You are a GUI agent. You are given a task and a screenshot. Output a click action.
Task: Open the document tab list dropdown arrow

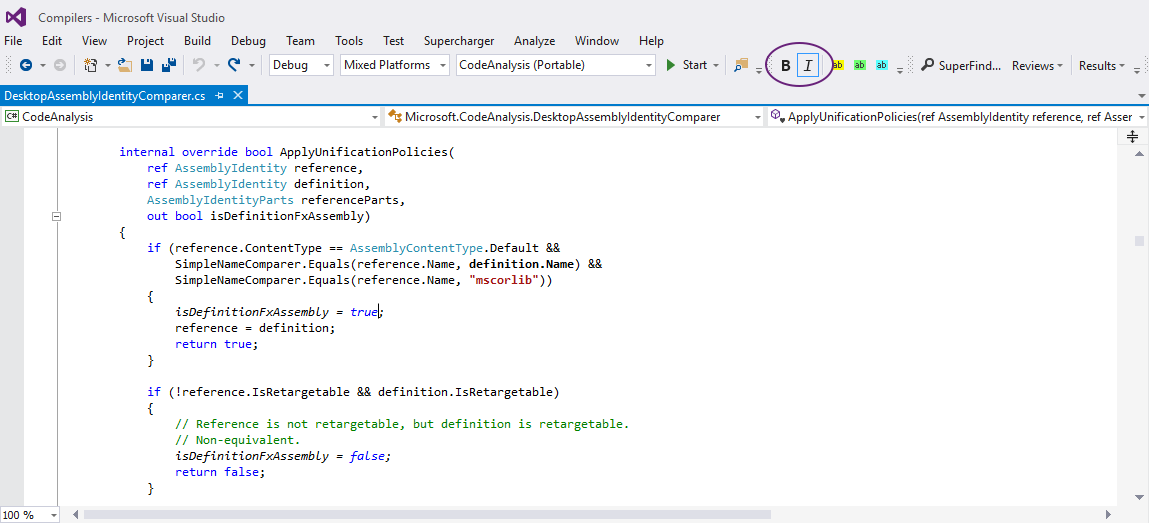coord(1141,96)
